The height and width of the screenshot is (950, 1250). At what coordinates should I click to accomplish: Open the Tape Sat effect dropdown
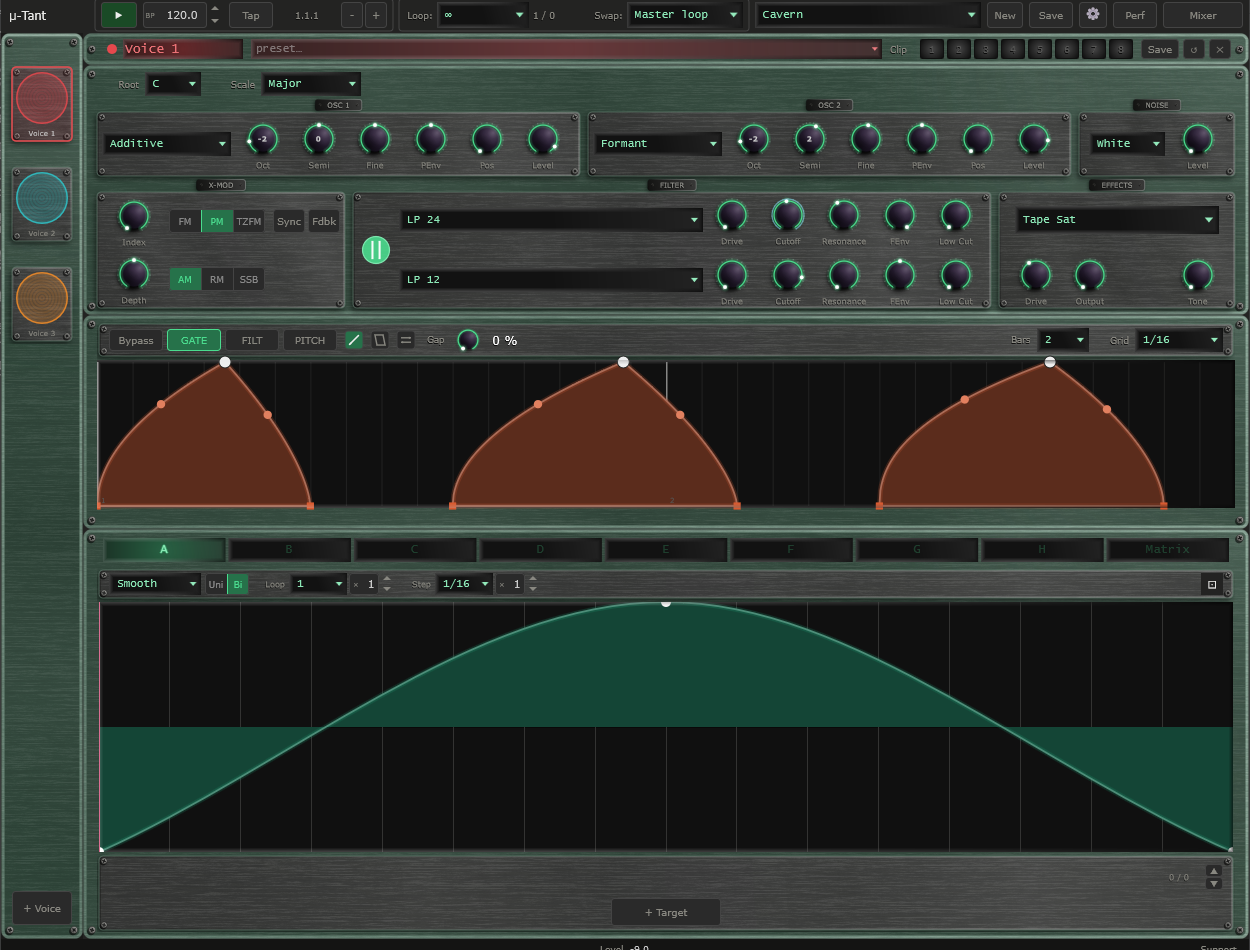tap(1118, 219)
